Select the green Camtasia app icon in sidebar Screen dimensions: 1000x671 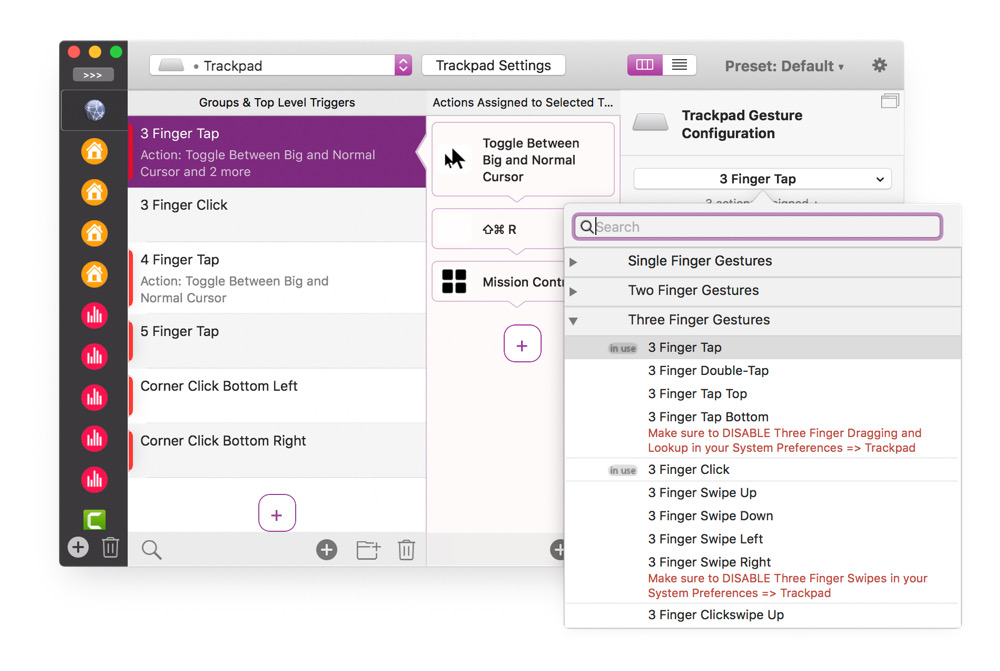[94, 519]
